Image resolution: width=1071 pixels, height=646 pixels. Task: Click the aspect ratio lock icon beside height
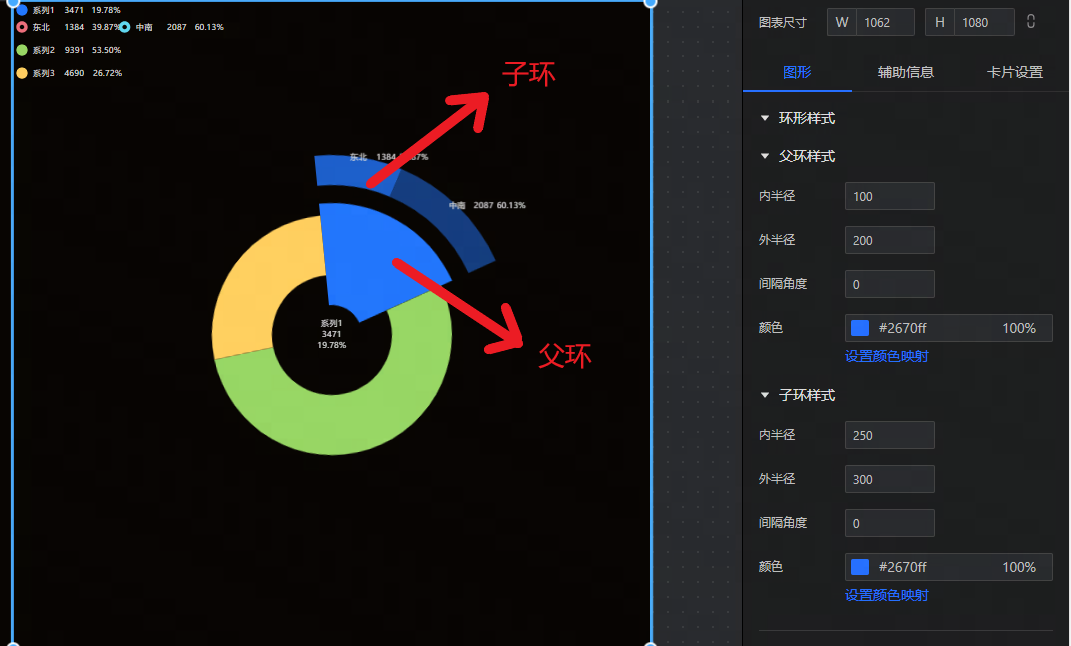click(1031, 22)
